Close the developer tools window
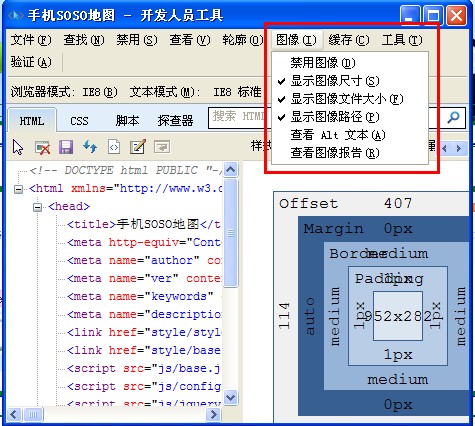Screen dimensions: 475x426 (456, 15)
